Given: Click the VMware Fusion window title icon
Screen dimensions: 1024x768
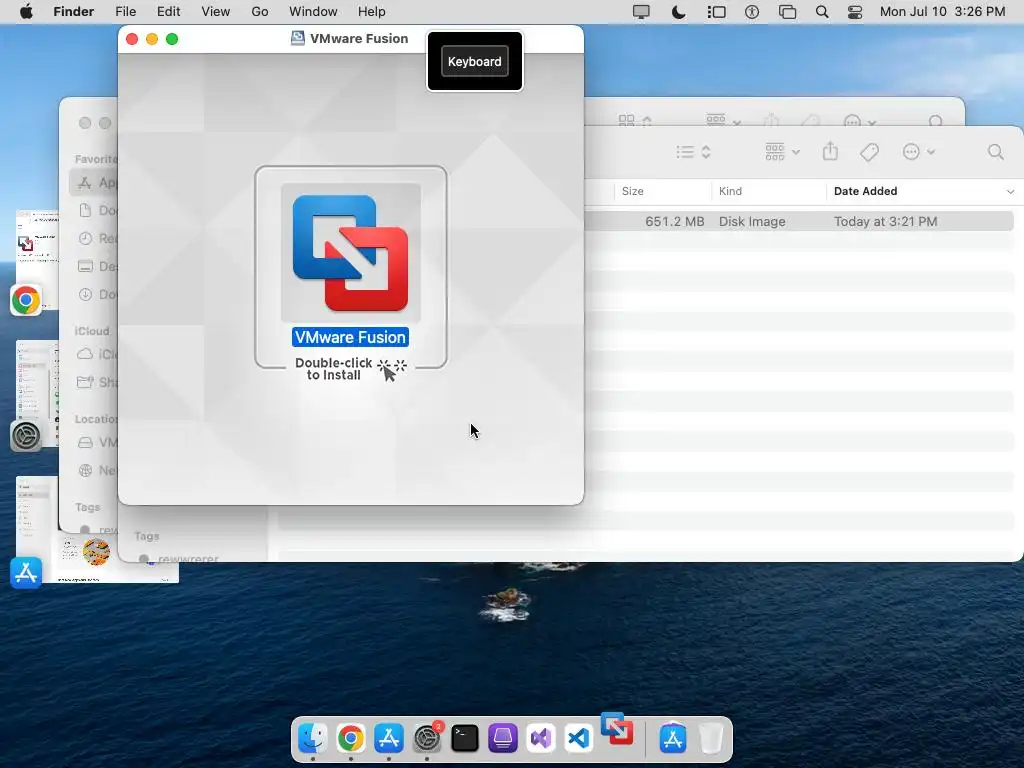Looking at the screenshot, I should coord(298,39).
